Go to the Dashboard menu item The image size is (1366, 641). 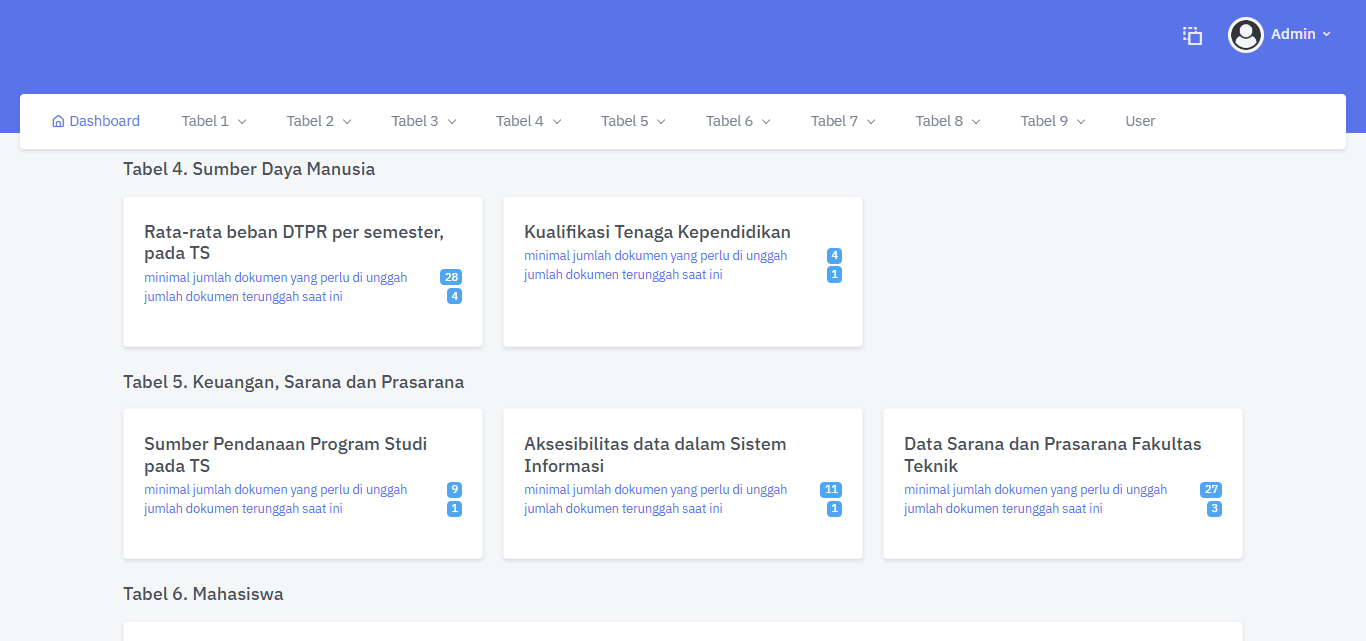(96, 121)
